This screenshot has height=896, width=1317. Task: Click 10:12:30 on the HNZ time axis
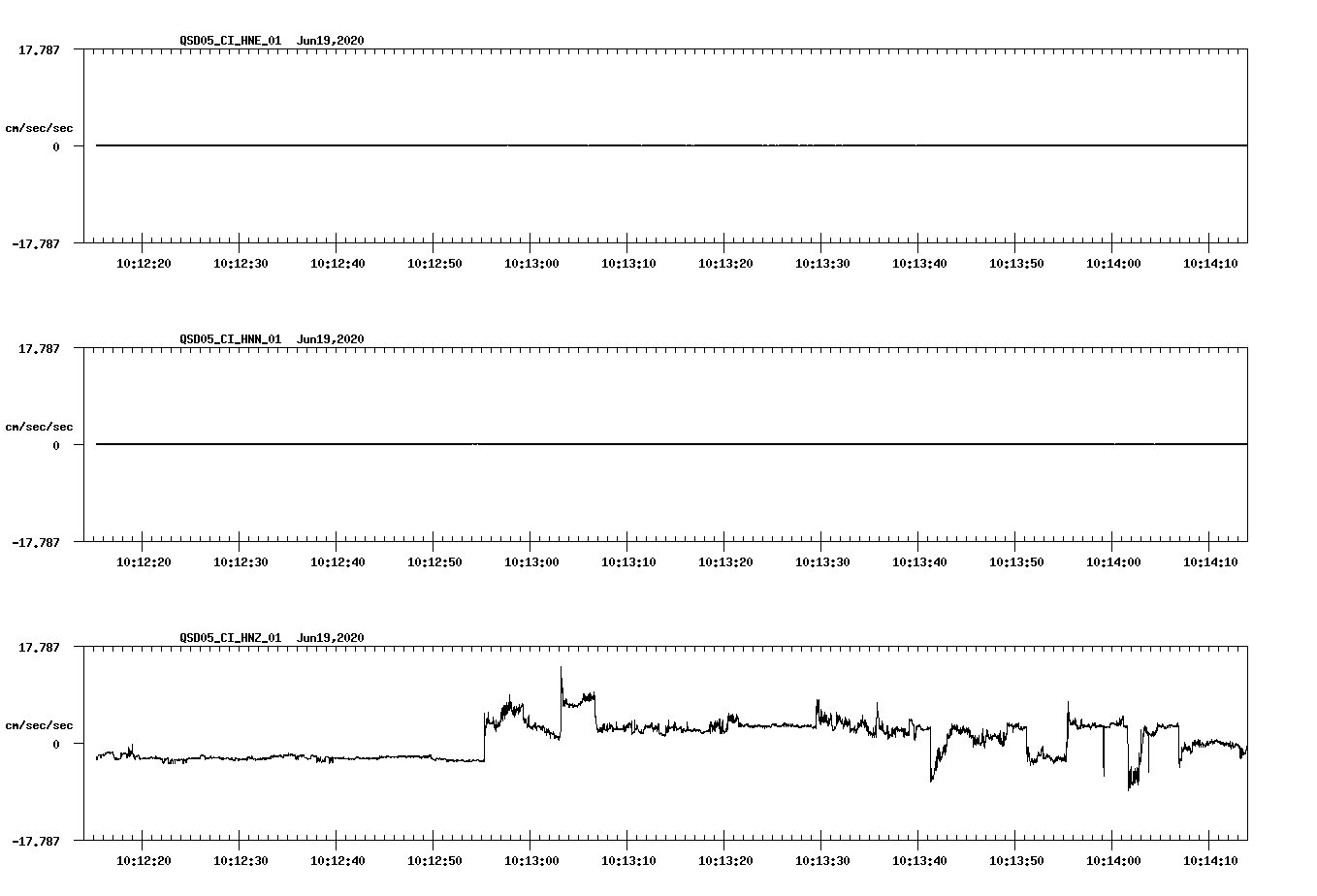click(241, 861)
